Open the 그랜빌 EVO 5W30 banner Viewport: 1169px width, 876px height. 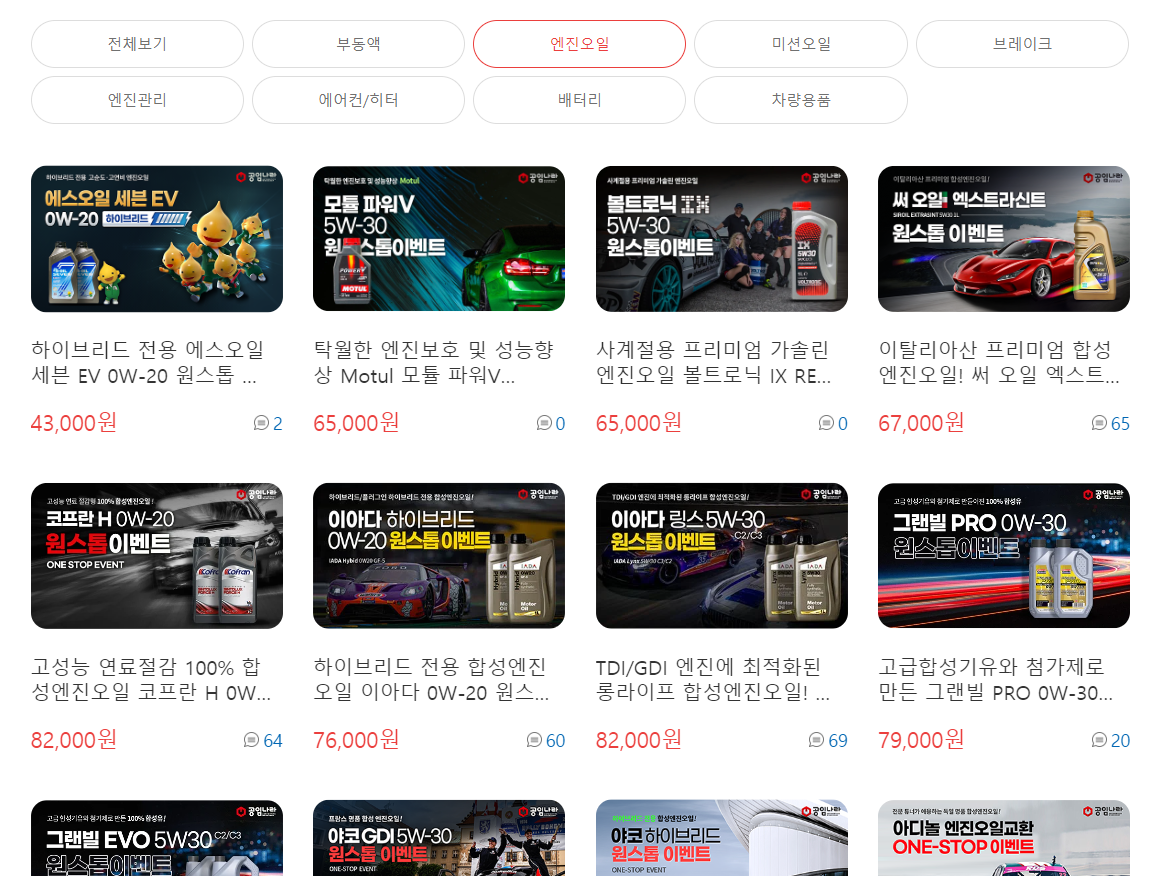(x=157, y=838)
